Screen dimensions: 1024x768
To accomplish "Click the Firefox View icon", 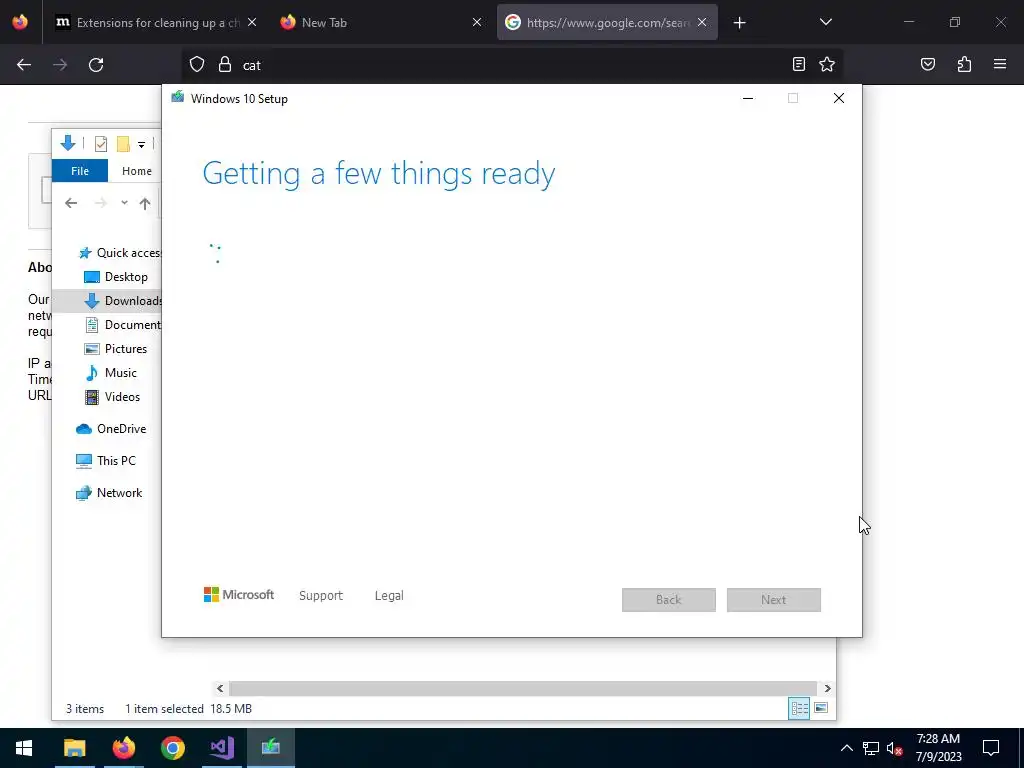I will 20,22.
